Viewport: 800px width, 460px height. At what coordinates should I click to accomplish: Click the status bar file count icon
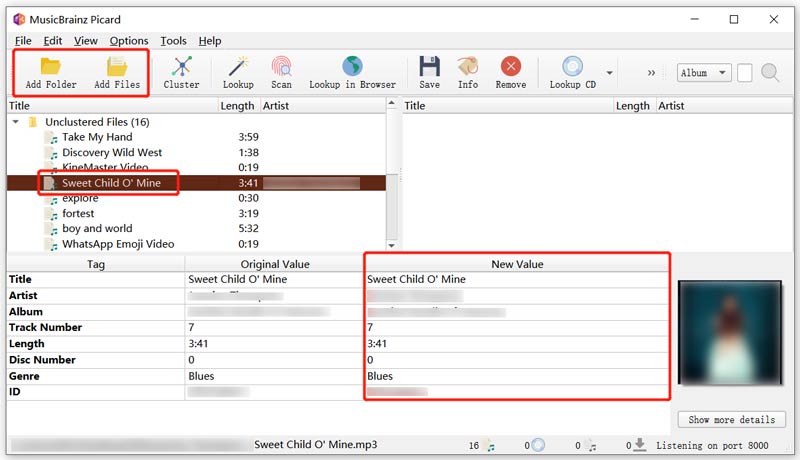[489, 446]
